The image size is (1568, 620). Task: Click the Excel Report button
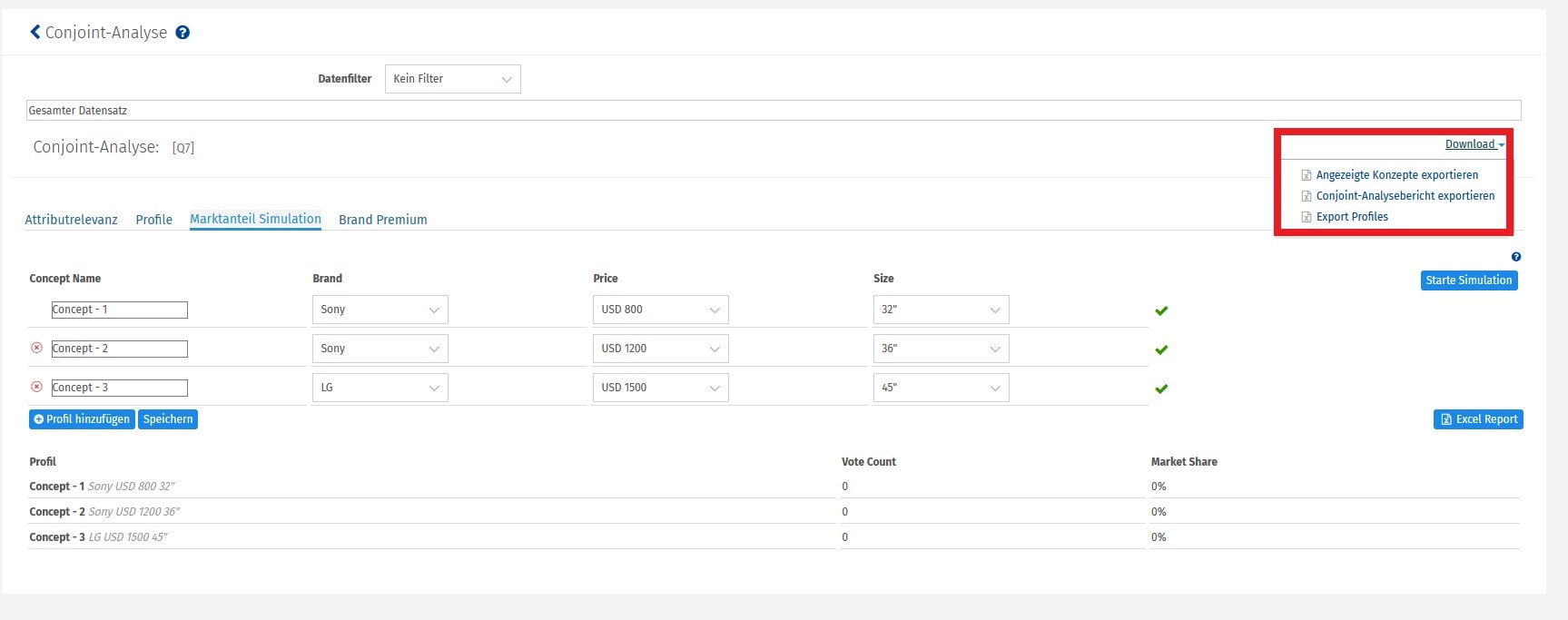tap(1478, 419)
